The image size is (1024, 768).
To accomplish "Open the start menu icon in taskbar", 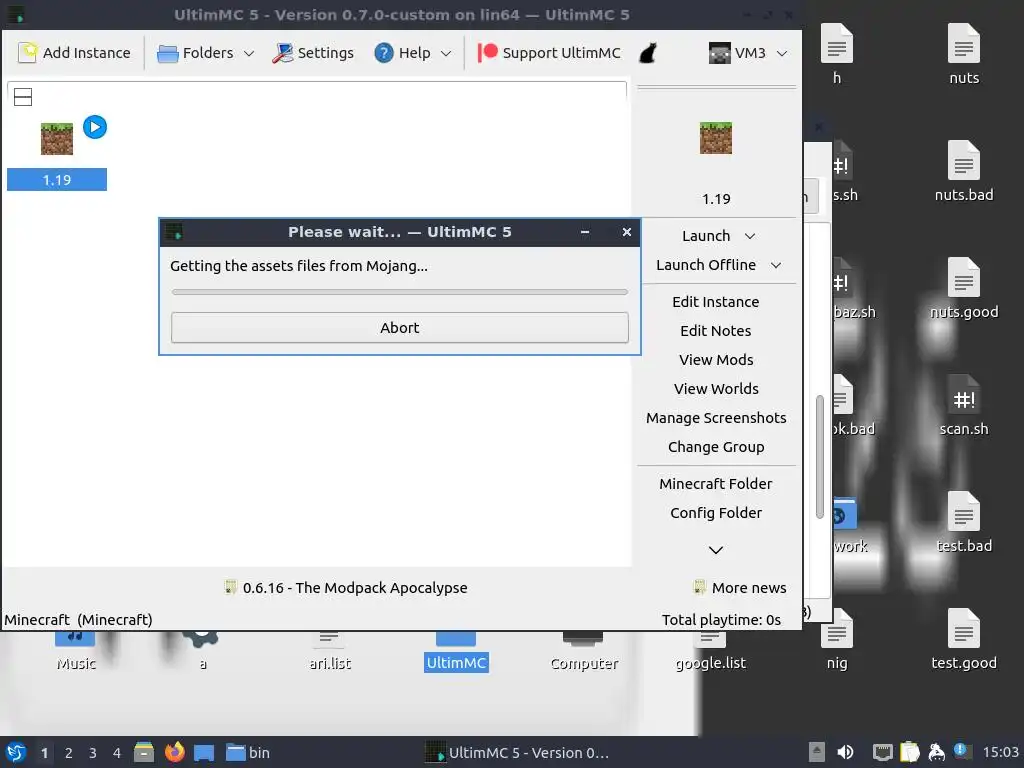I will pos(16,752).
